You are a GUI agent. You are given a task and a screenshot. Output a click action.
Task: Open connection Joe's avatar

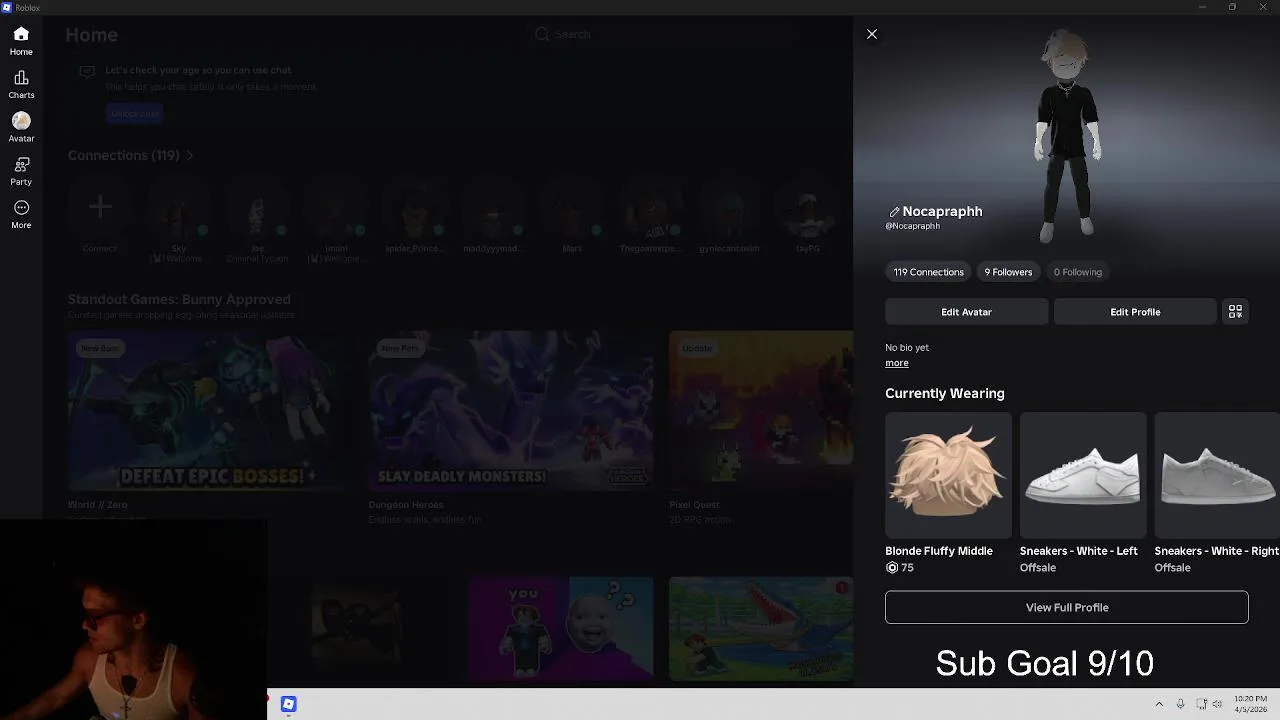click(x=257, y=208)
